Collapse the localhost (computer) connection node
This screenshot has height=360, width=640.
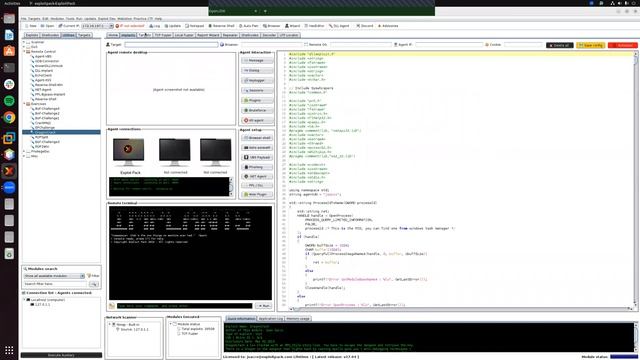coord(24,300)
